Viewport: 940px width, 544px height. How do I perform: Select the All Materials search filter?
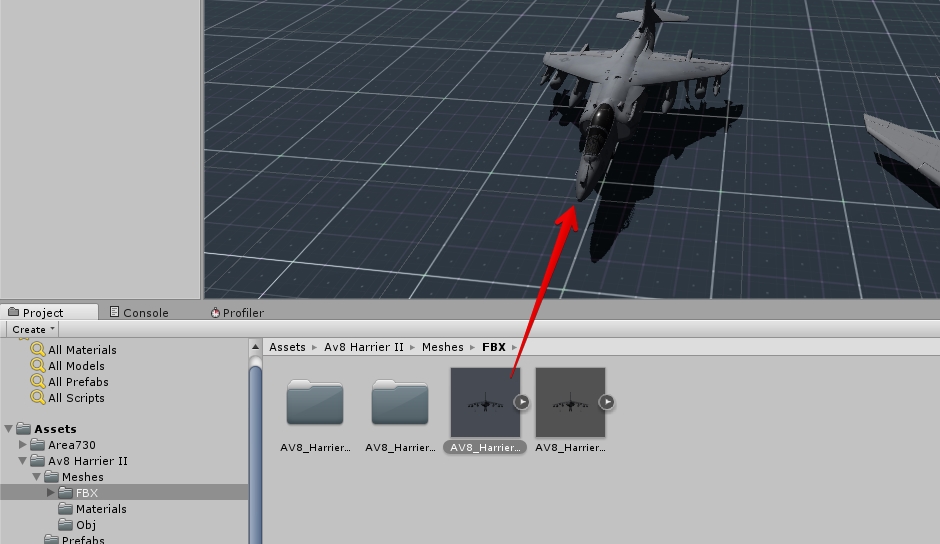click(82, 350)
